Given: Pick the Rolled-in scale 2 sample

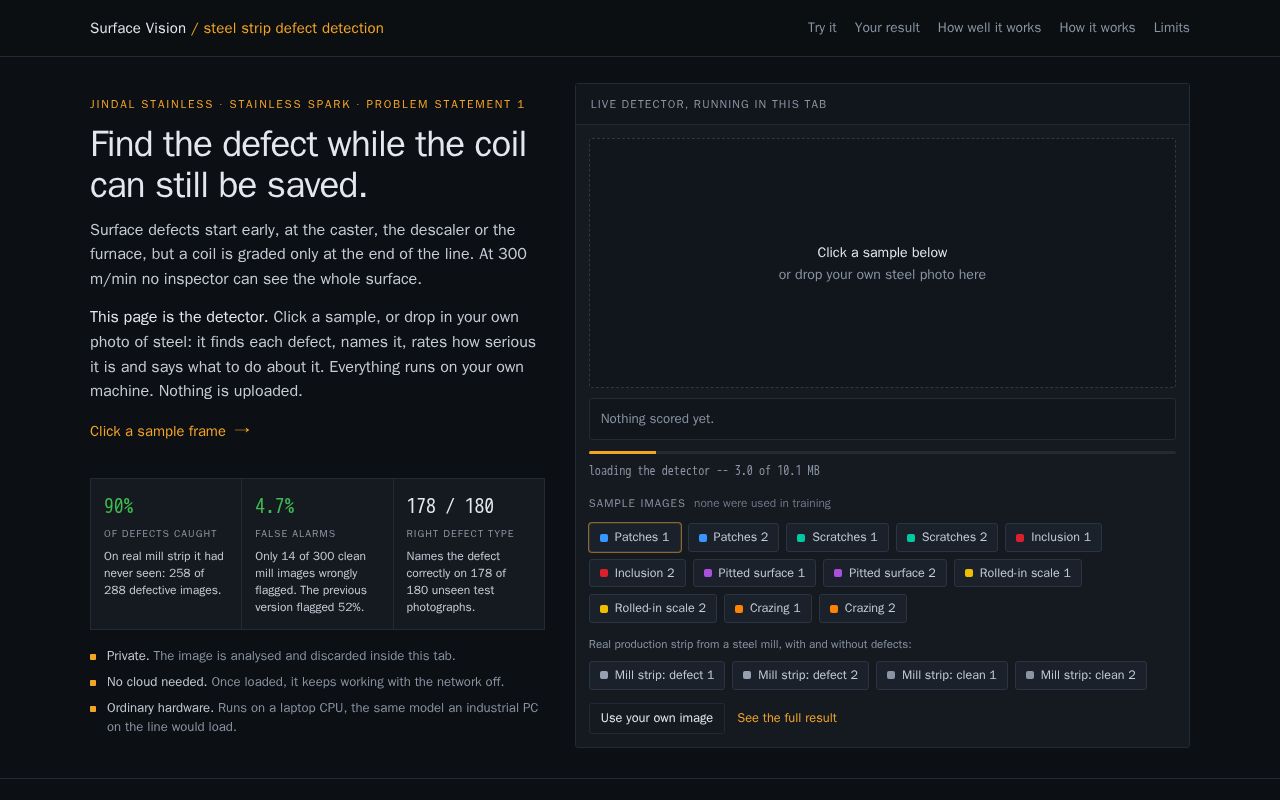Looking at the screenshot, I should tap(653, 608).
